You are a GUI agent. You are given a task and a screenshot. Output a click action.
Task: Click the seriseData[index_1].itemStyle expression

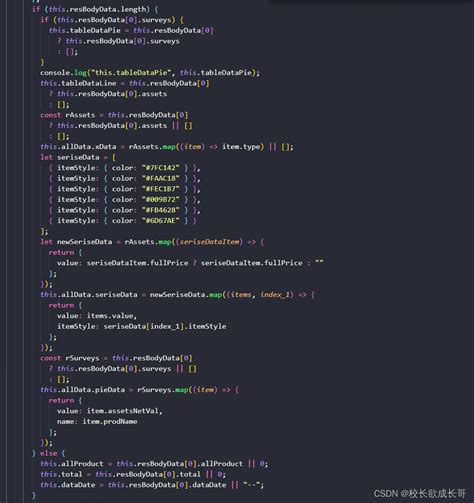(165, 326)
